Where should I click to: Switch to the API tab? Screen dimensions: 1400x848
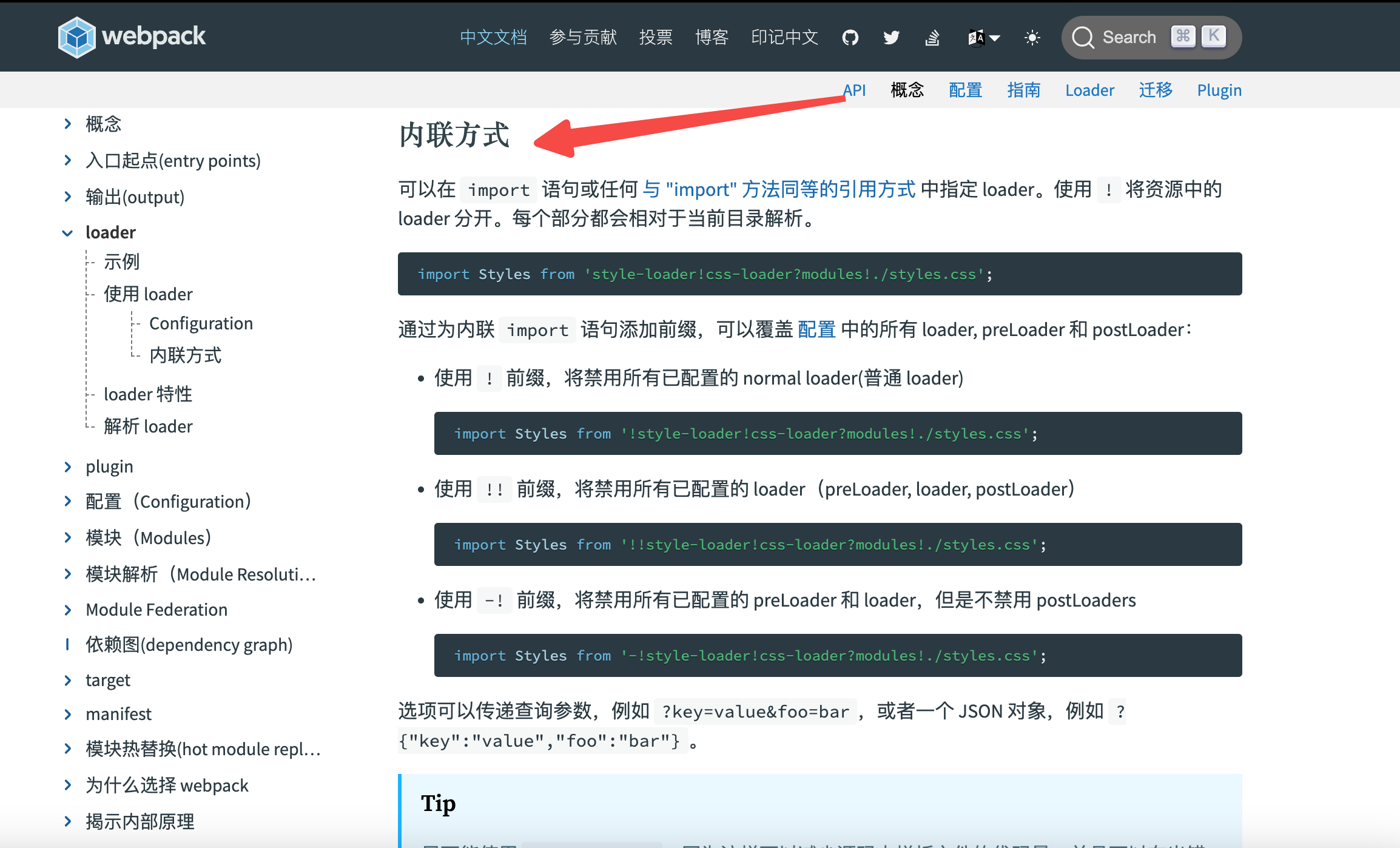tap(854, 90)
